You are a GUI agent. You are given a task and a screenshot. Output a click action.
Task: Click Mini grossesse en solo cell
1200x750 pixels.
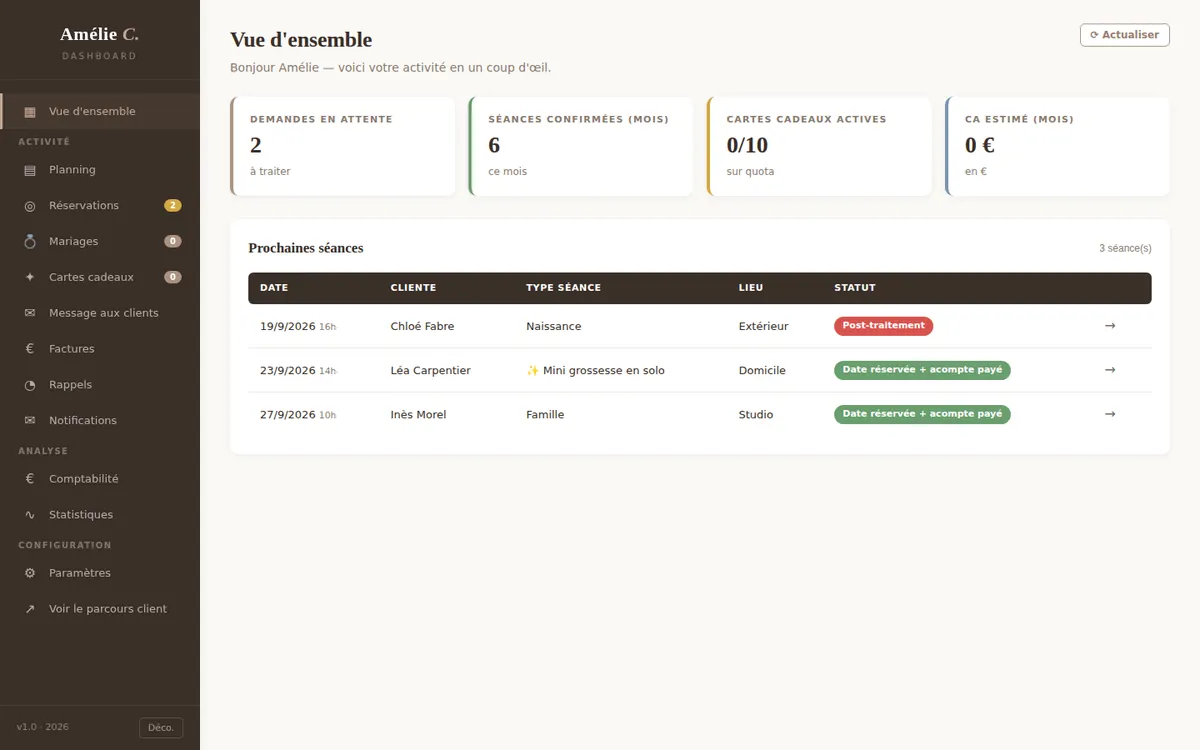pyautogui.click(x=596, y=371)
